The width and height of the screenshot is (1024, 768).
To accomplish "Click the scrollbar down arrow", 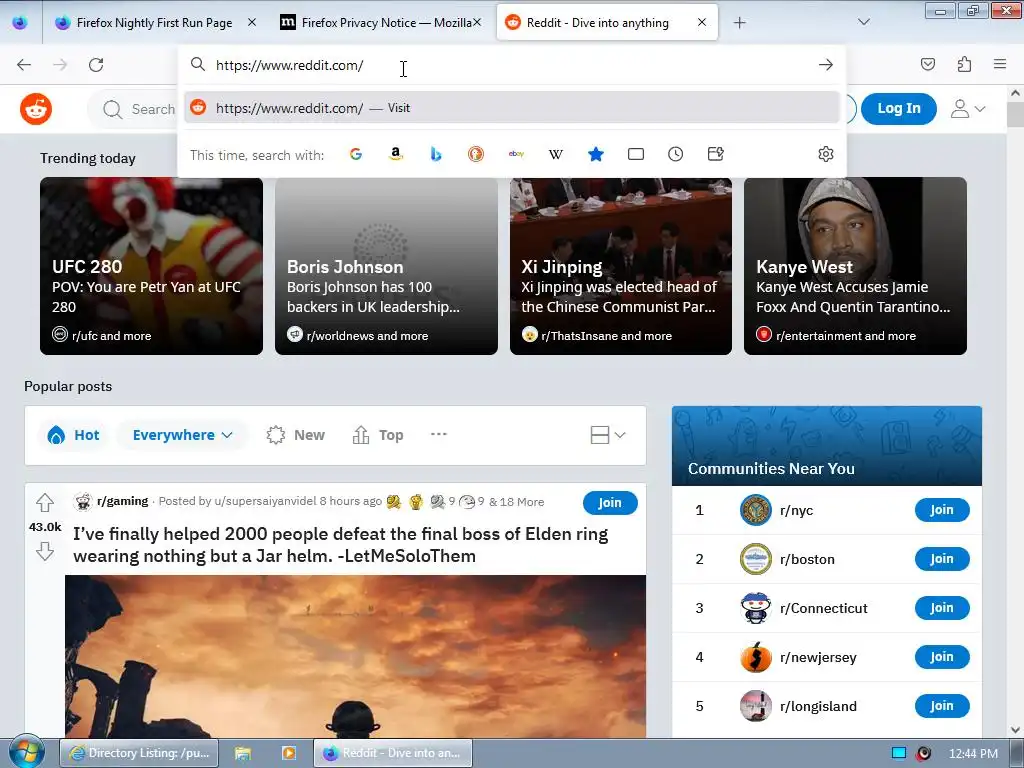I will (x=1015, y=729).
